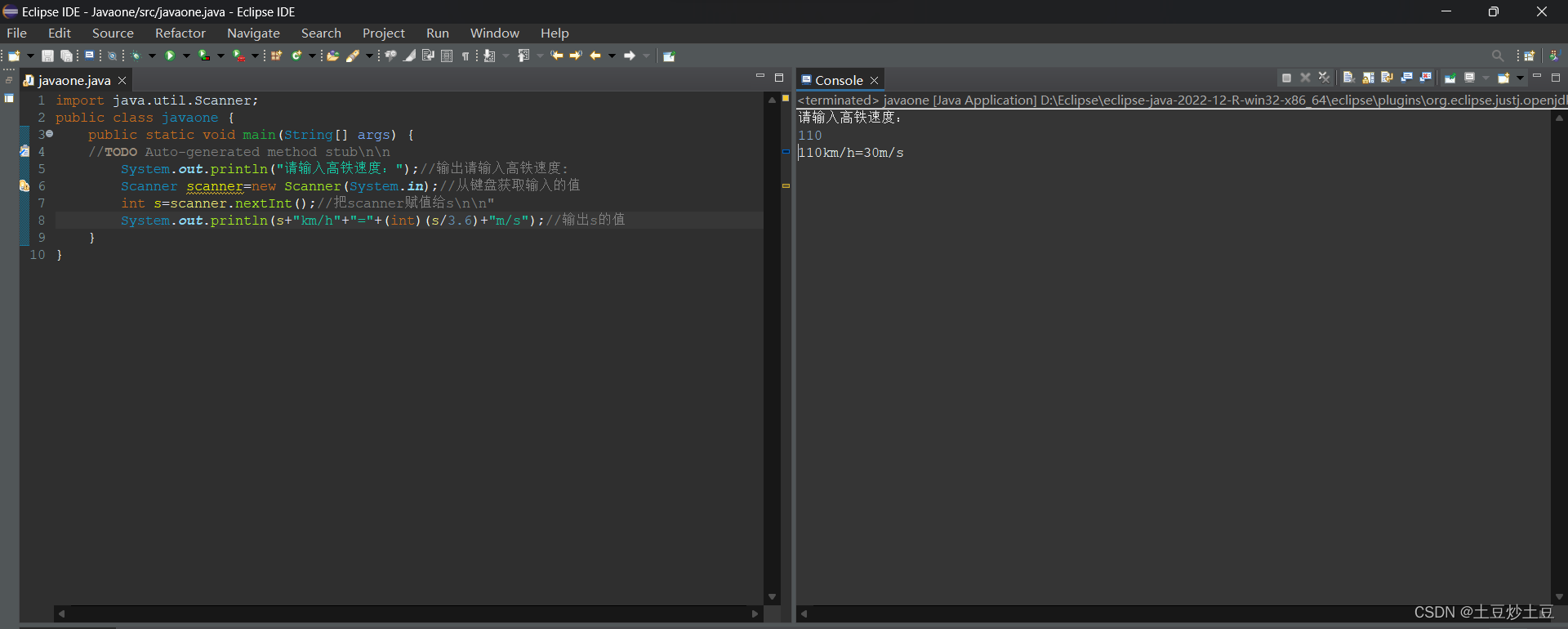Click the New file wizard icon

tap(14, 56)
